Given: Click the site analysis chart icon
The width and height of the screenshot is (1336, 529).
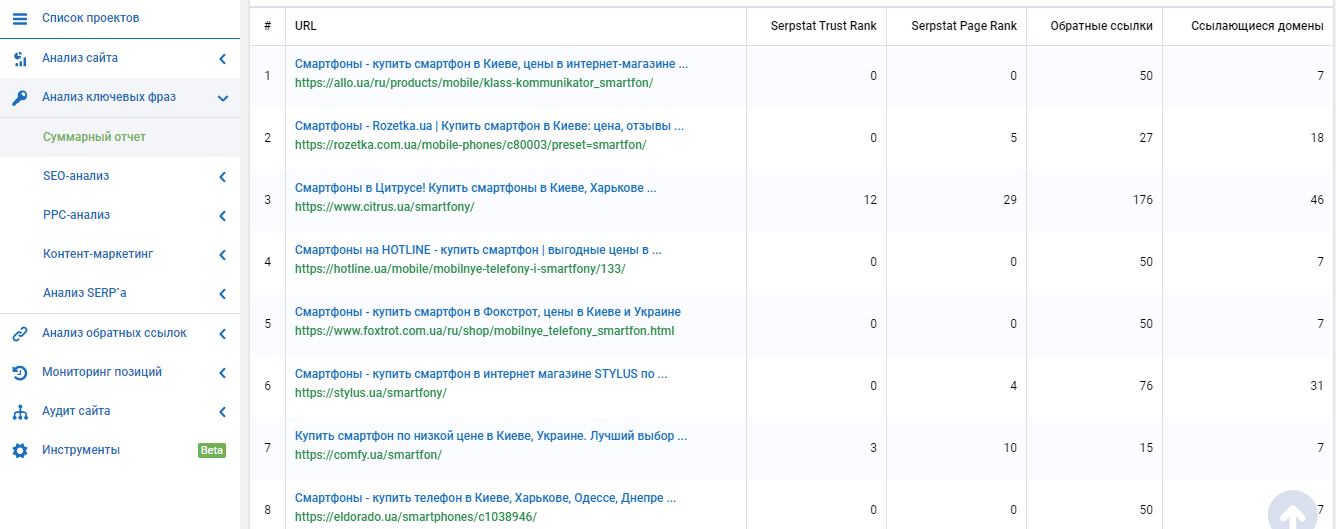Looking at the screenshot, I should [20, 59].
